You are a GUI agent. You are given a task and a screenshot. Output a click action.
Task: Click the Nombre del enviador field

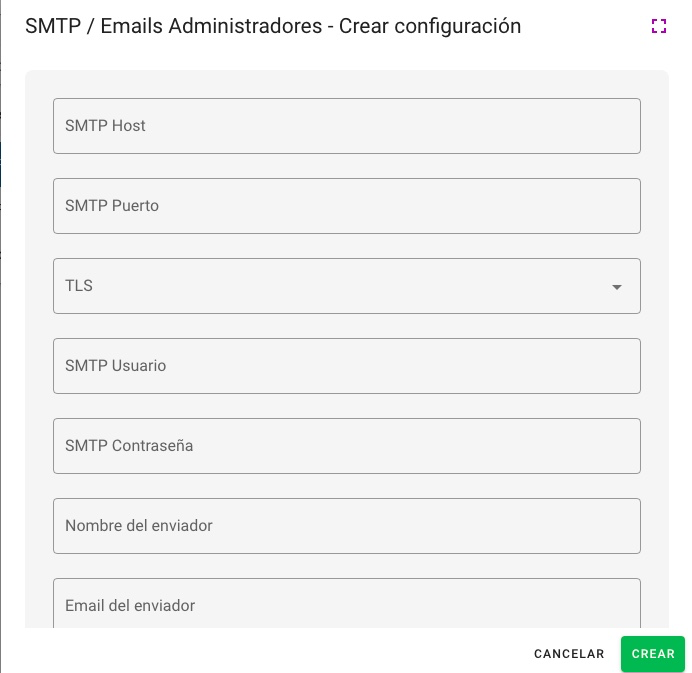coord(346,526)
